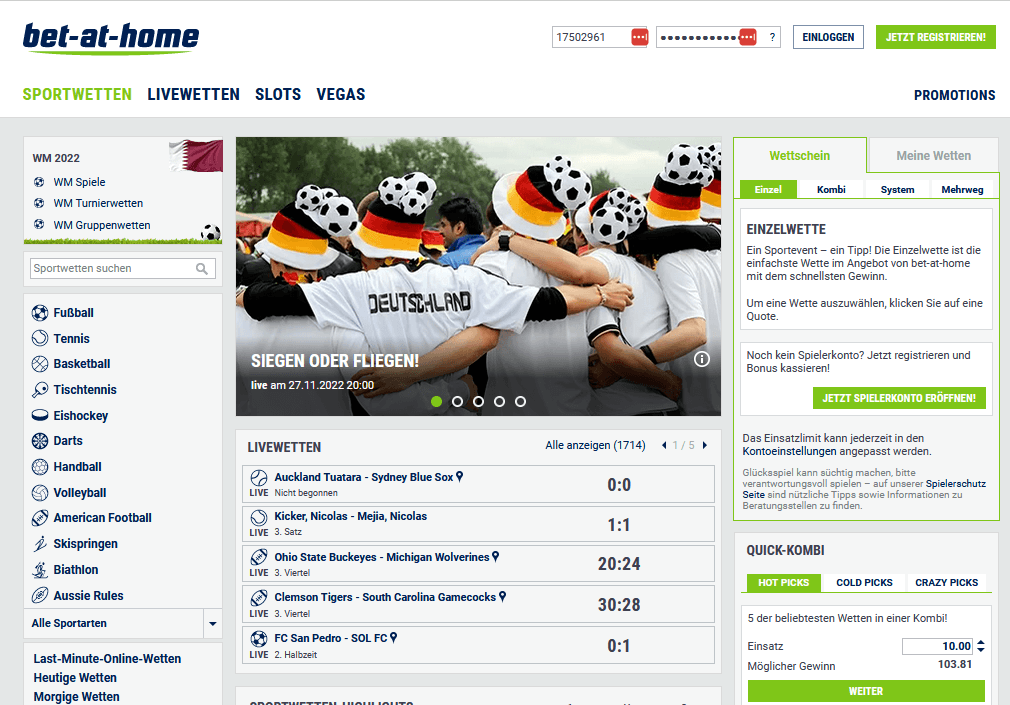Expand the Alle Sportarten dropdown

pyautogui.click(x=212, y=624)
